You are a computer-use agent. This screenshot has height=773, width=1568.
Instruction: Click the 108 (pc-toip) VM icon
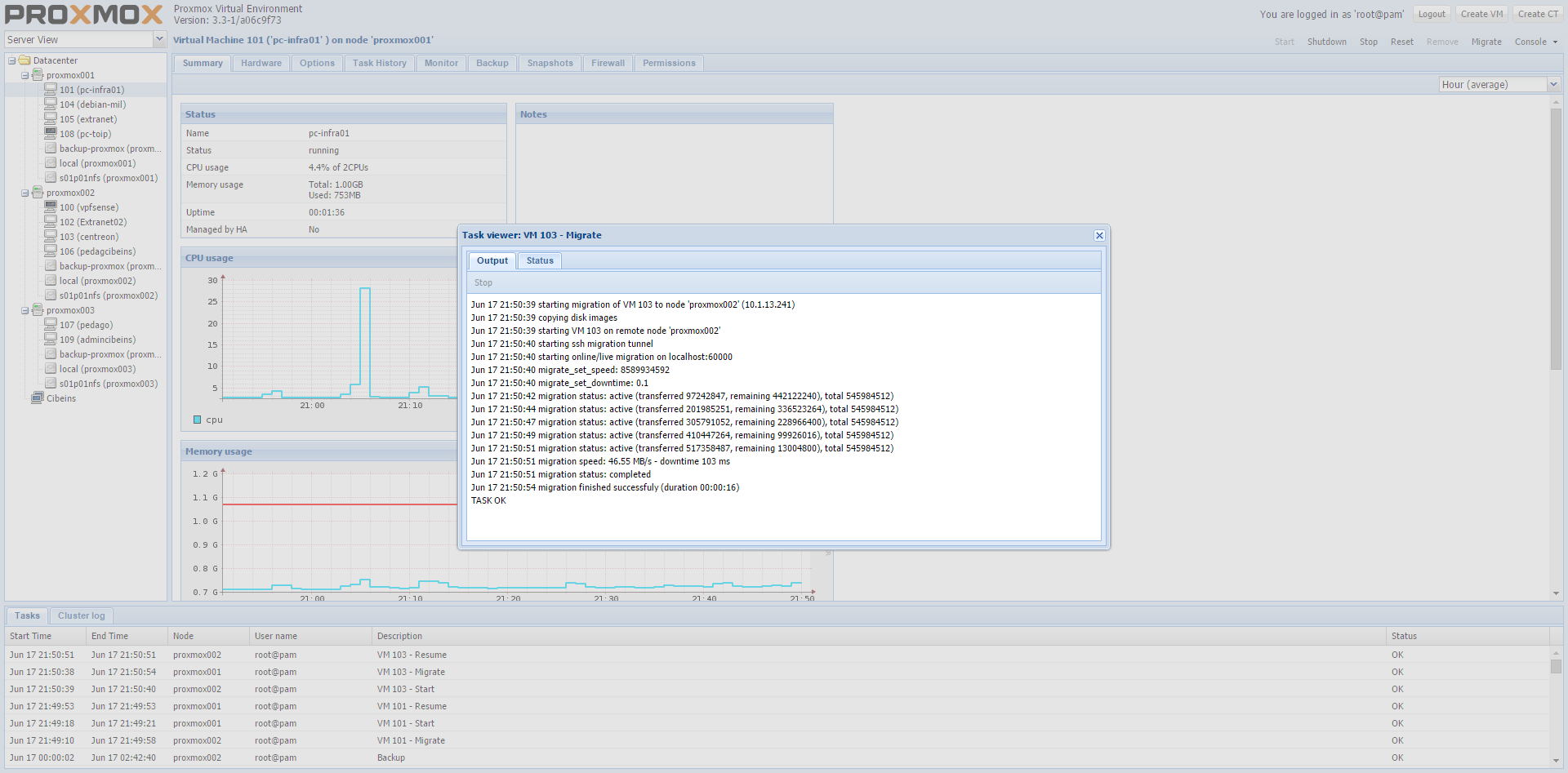pos(51,134)
